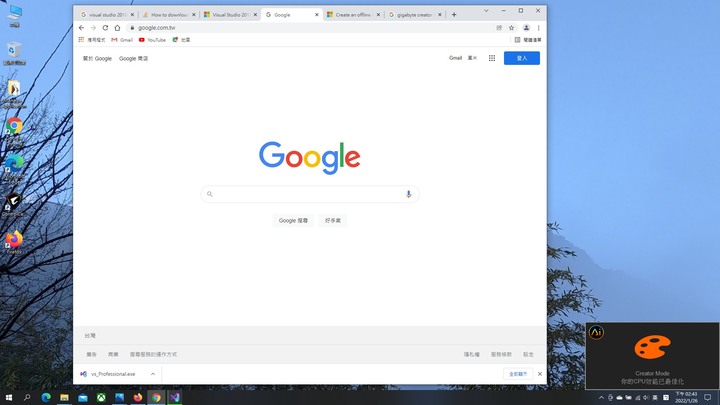Open the reading list panel

(528, 40)
